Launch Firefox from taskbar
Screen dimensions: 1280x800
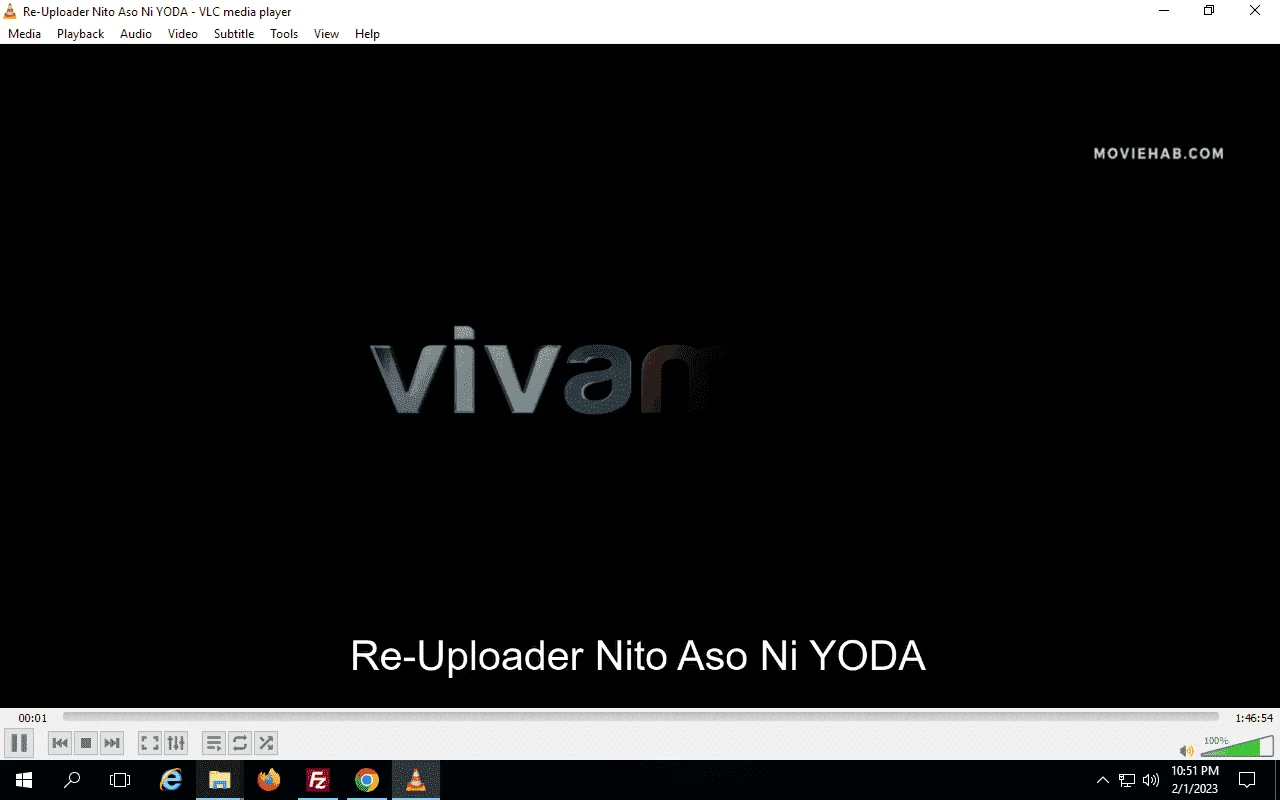point(269,780)
